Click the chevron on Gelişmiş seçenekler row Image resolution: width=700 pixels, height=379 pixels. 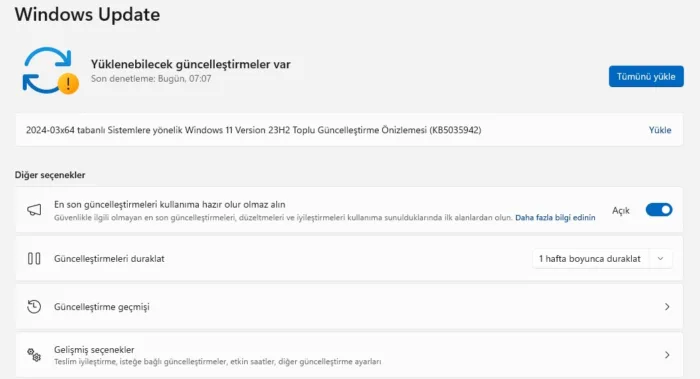(x=667, y=355)
